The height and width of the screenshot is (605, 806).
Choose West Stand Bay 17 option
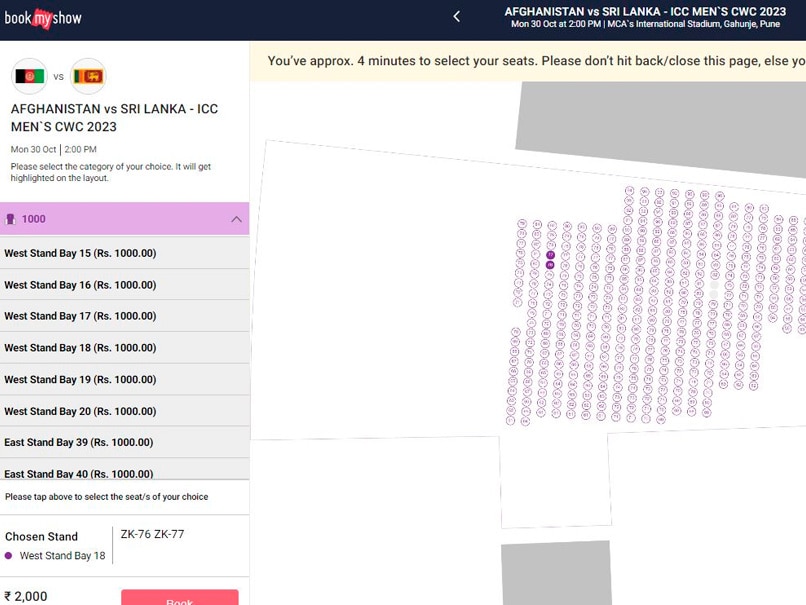(x=124, y=316)
